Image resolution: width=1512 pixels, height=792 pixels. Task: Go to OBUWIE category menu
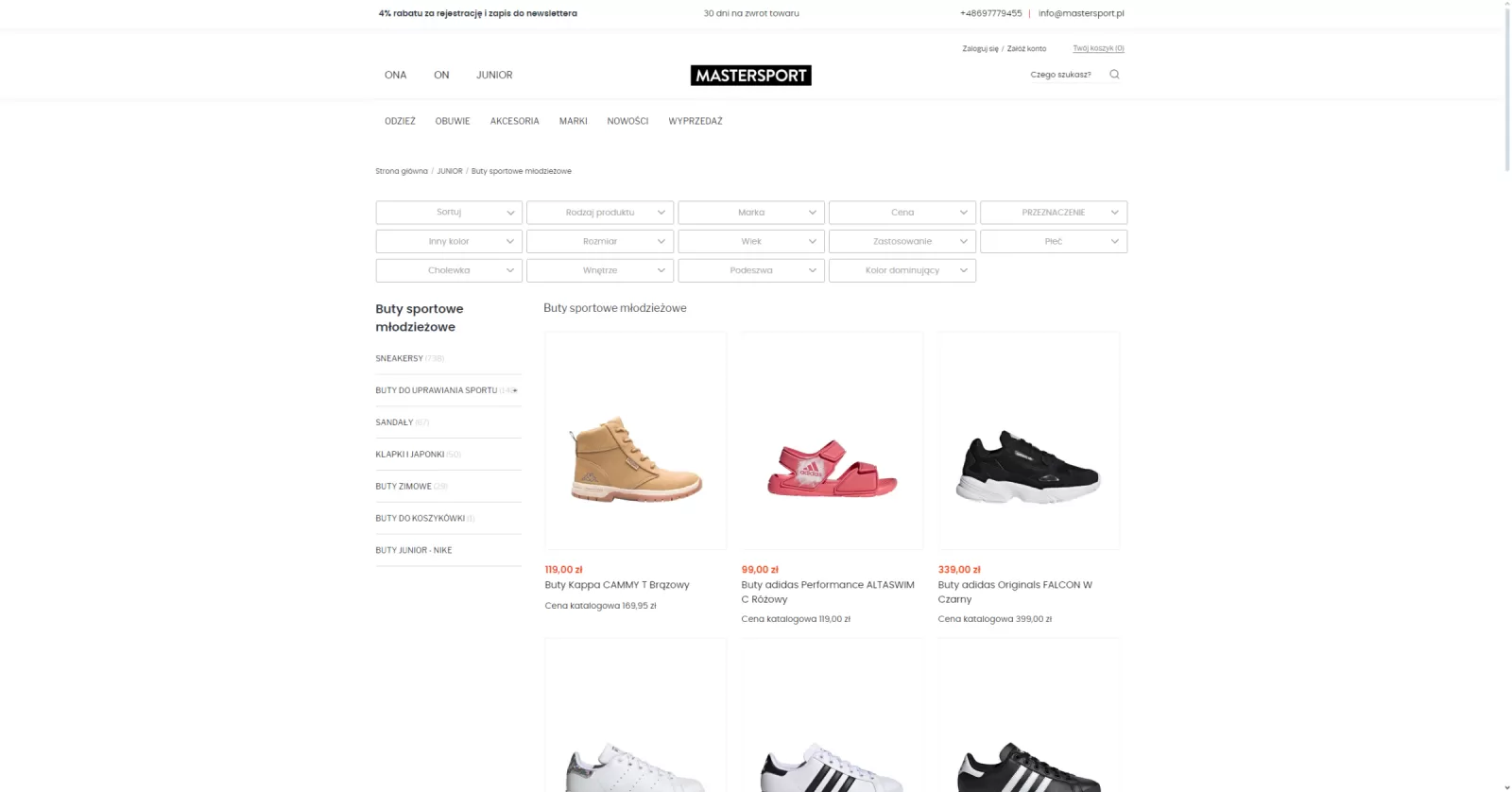tap(453, 121)
